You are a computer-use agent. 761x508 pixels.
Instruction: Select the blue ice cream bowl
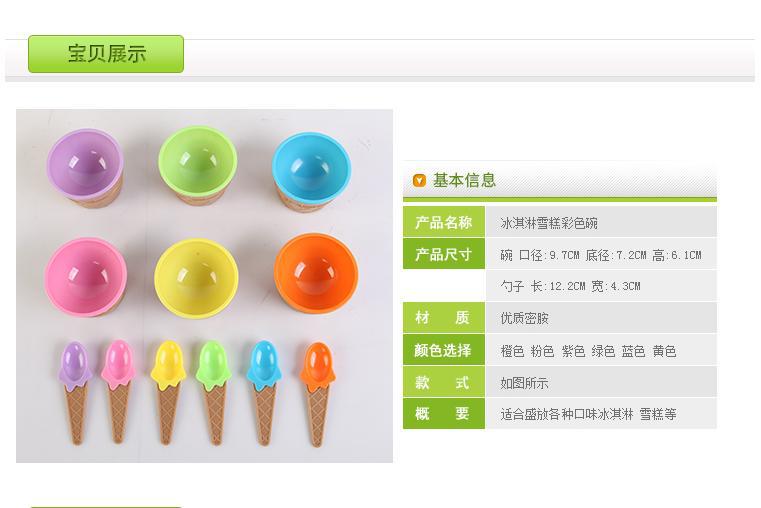pos(312,171)
